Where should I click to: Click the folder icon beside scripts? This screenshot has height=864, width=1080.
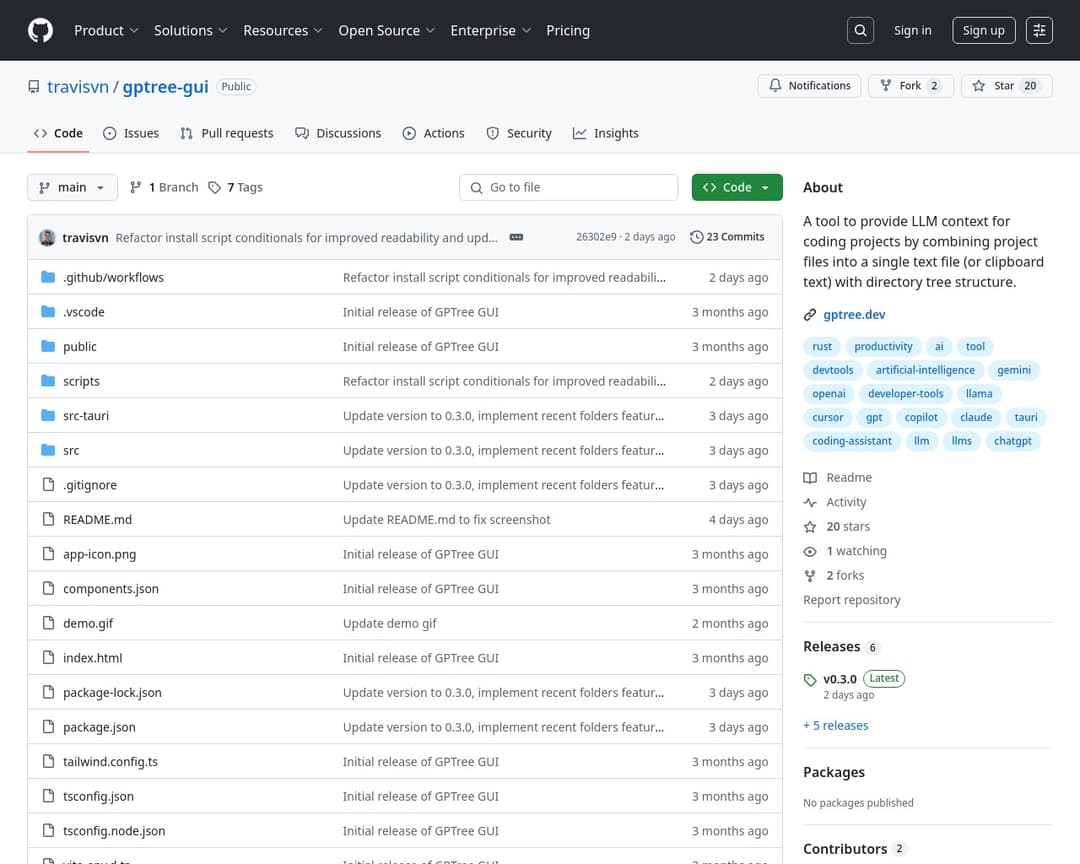click(48, 380)
